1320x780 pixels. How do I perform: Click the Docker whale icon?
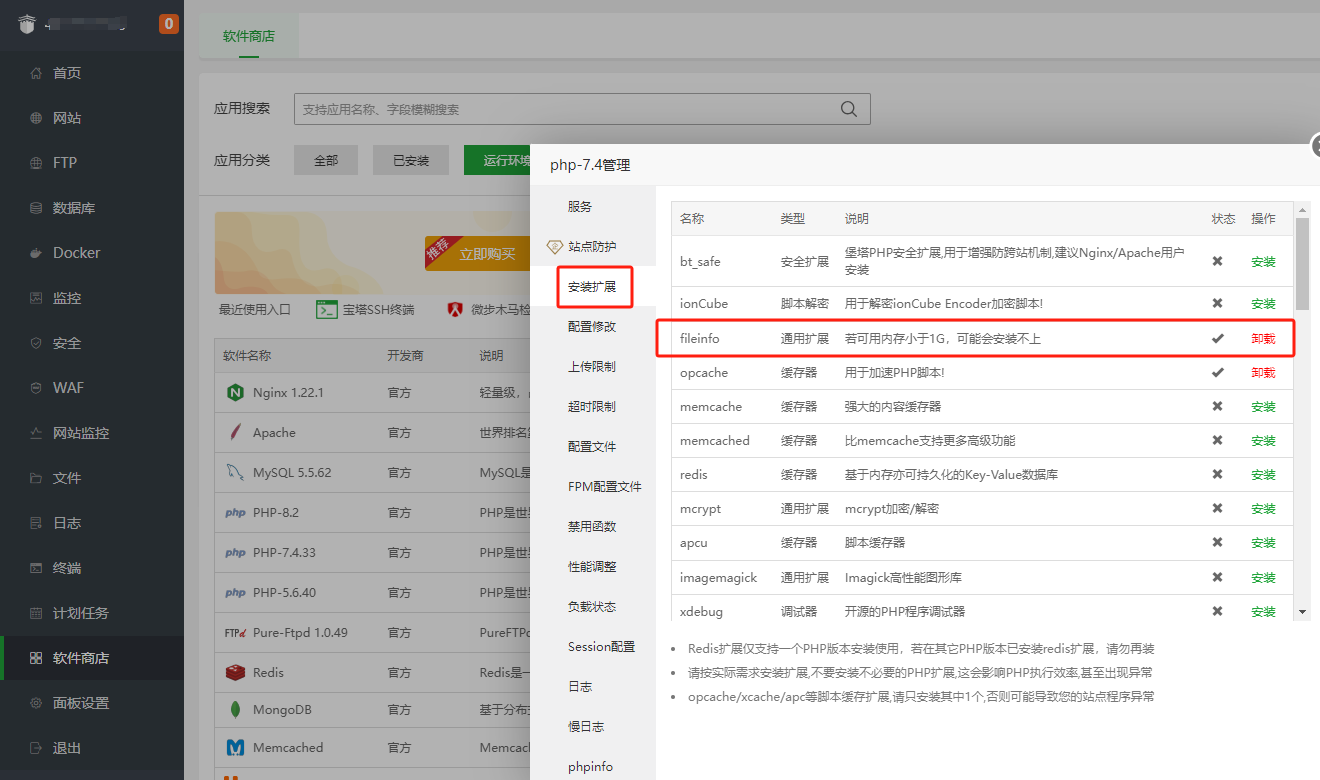(36, 253)
